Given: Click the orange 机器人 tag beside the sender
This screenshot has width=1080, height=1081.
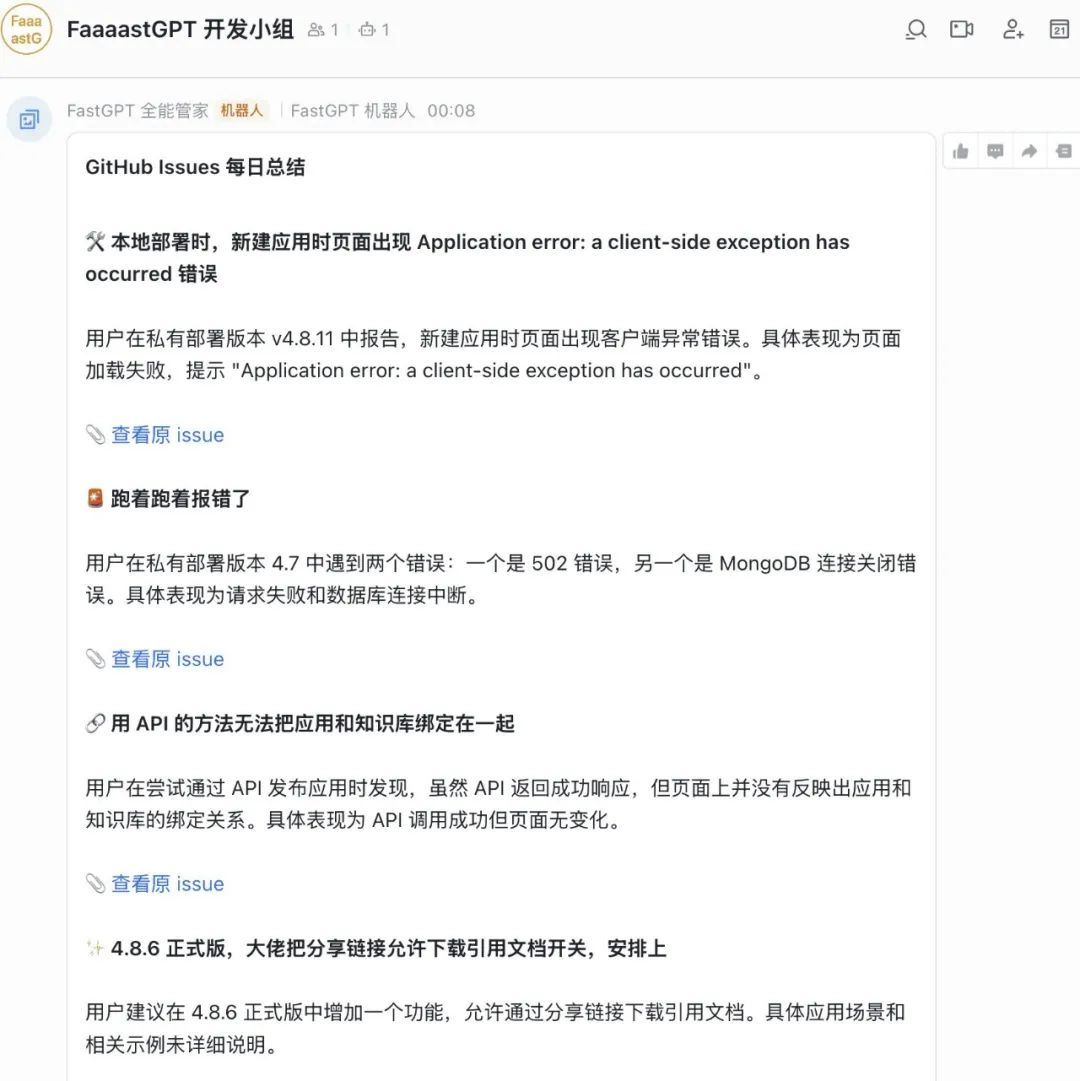Looking at the screenshot, I should 242,110.
